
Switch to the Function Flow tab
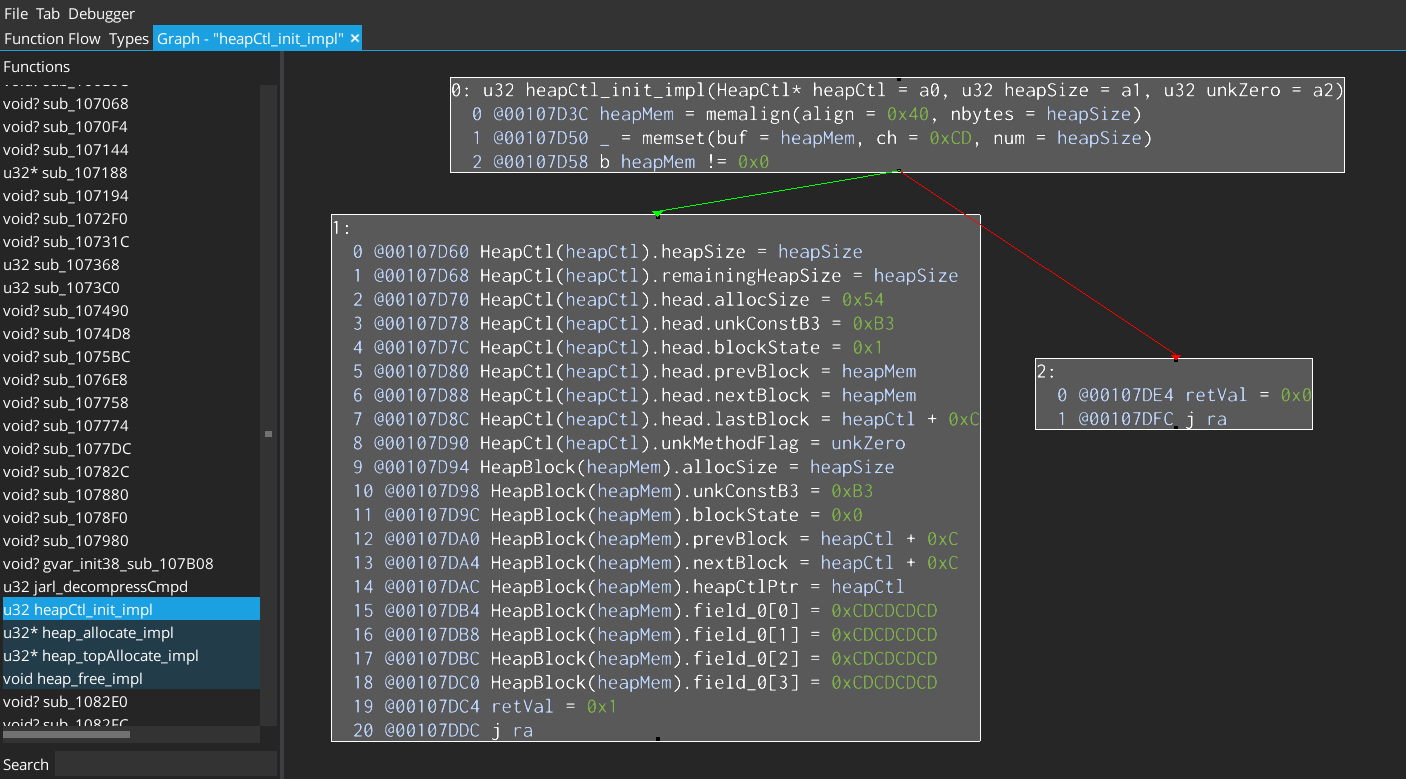pyautogui.click(x=52, y=38)
